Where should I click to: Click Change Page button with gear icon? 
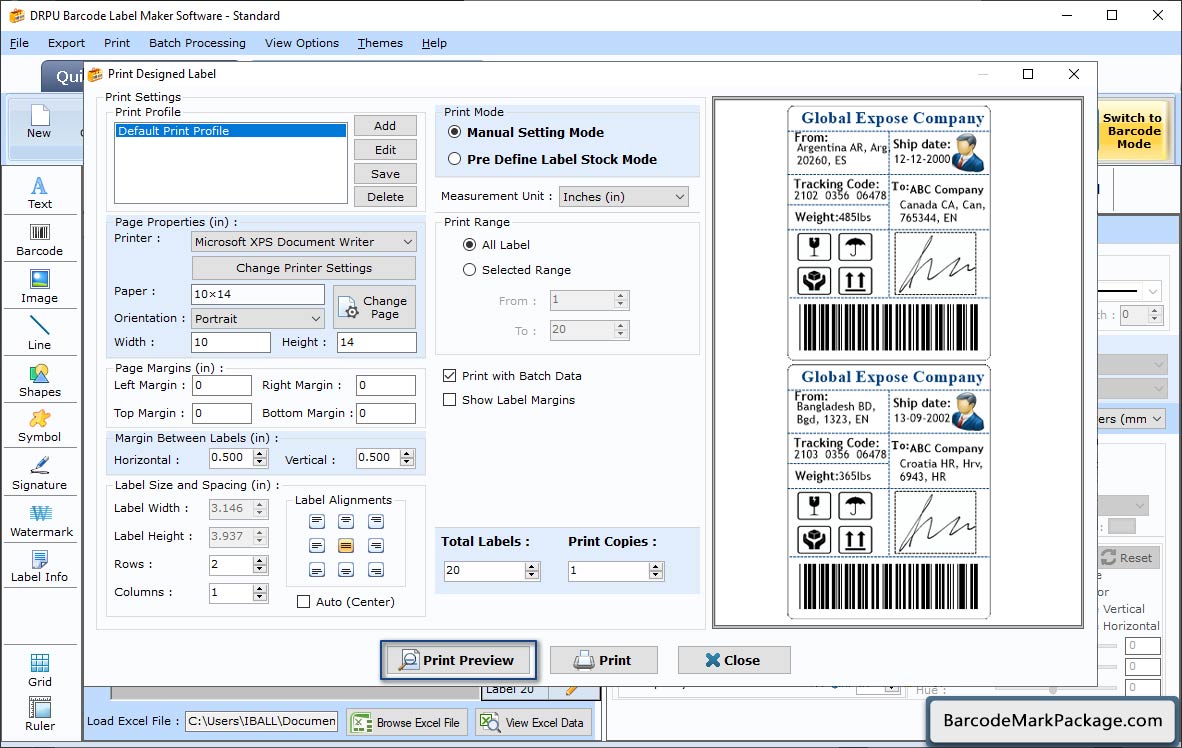pyautogui.click(x=375, y=307)
